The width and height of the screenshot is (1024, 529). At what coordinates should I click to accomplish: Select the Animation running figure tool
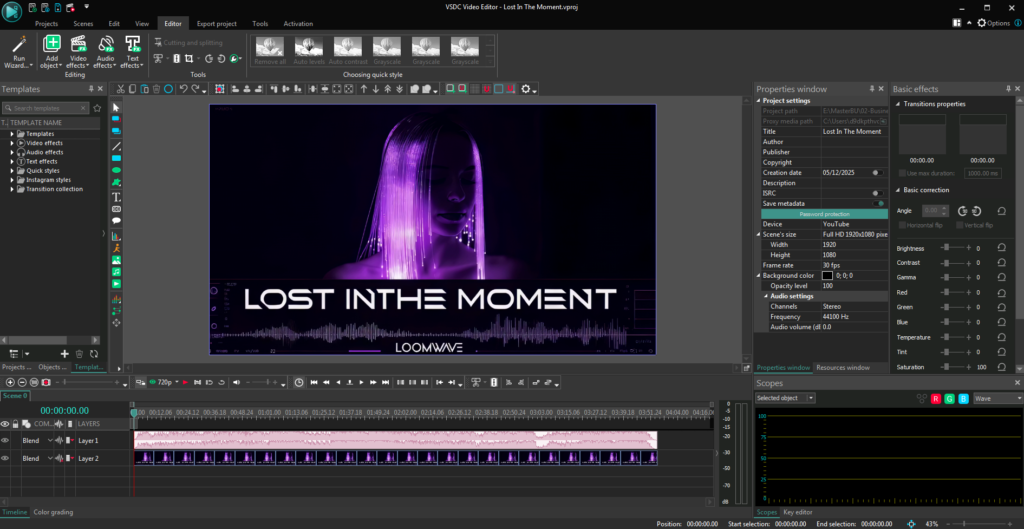pos(116,248)
